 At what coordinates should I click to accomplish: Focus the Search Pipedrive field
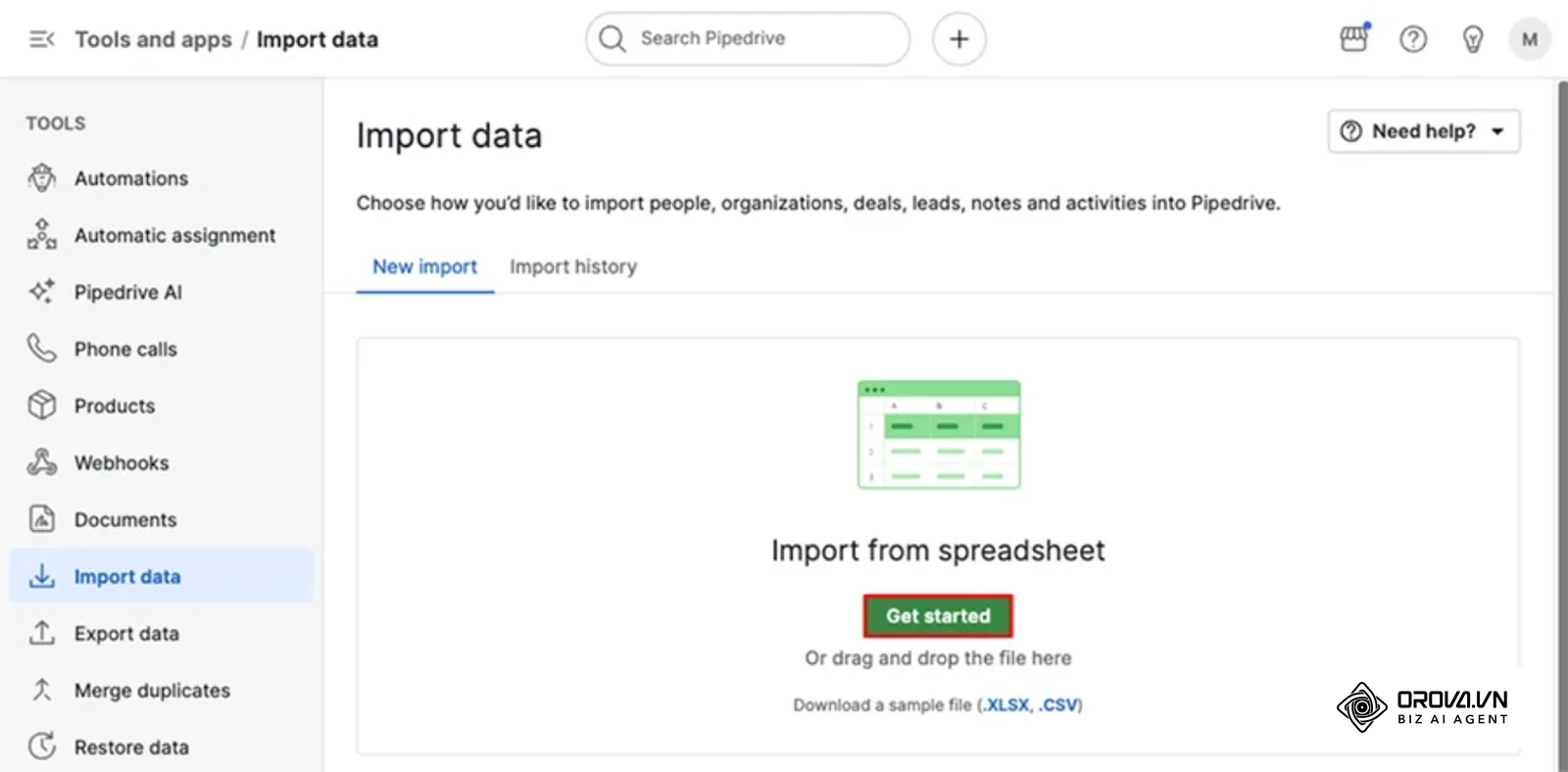(x=748, y=39)
